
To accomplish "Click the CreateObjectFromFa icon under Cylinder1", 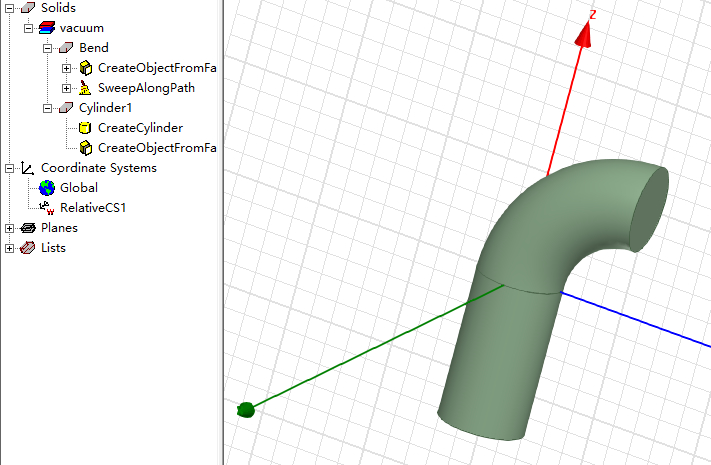I will coord(86,147).
